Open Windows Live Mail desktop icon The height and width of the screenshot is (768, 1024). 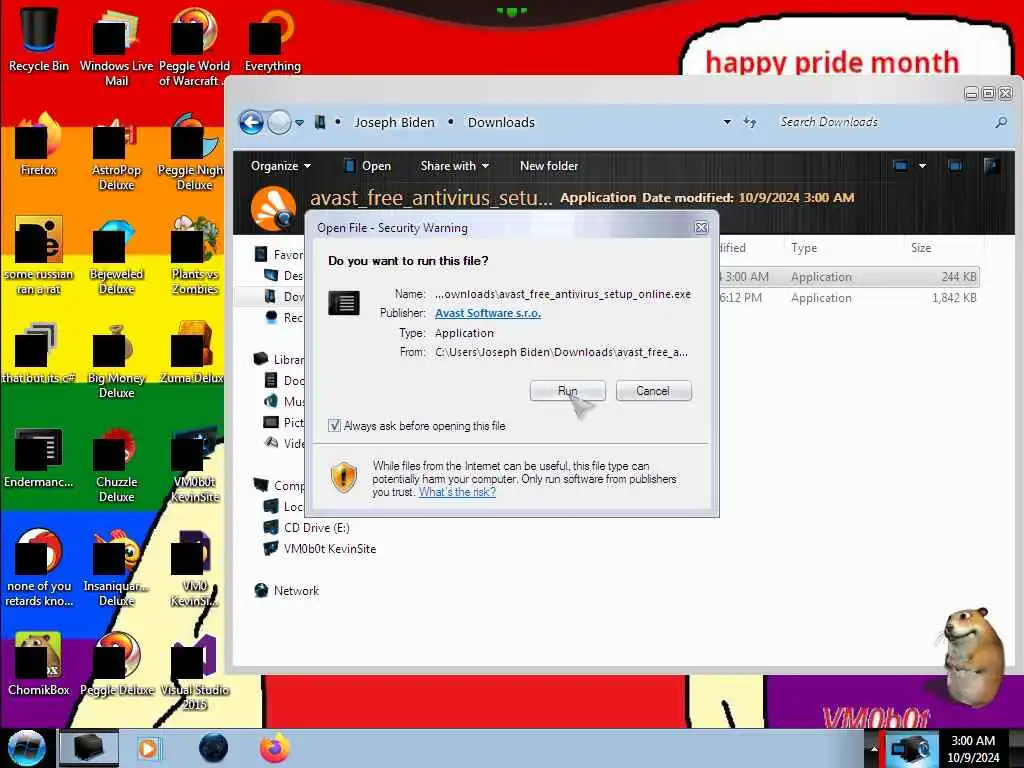click(x=116, y=47)
